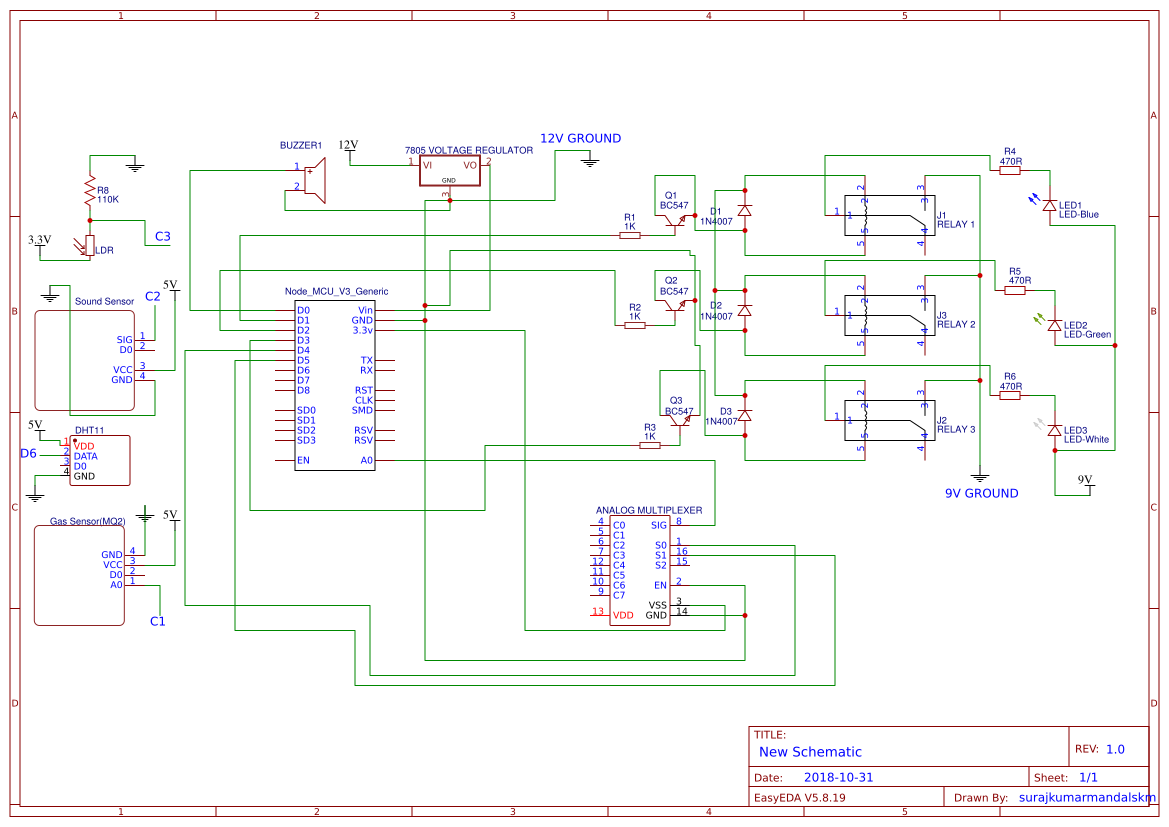
Task: Click the surajkumarmandalskm drawn-by link
Action: point(1083,796)
